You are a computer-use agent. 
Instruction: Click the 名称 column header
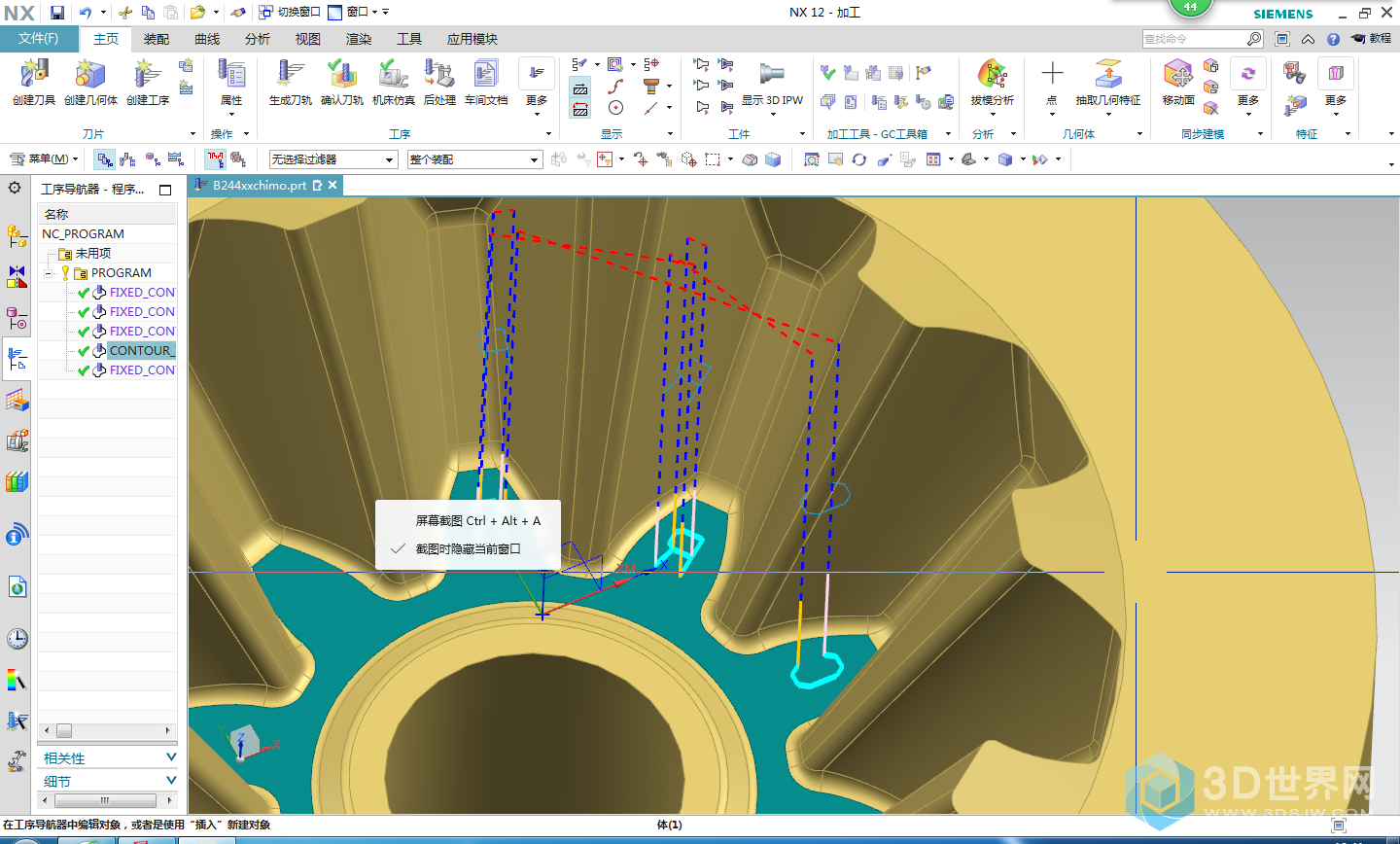(x=108, y=214)
